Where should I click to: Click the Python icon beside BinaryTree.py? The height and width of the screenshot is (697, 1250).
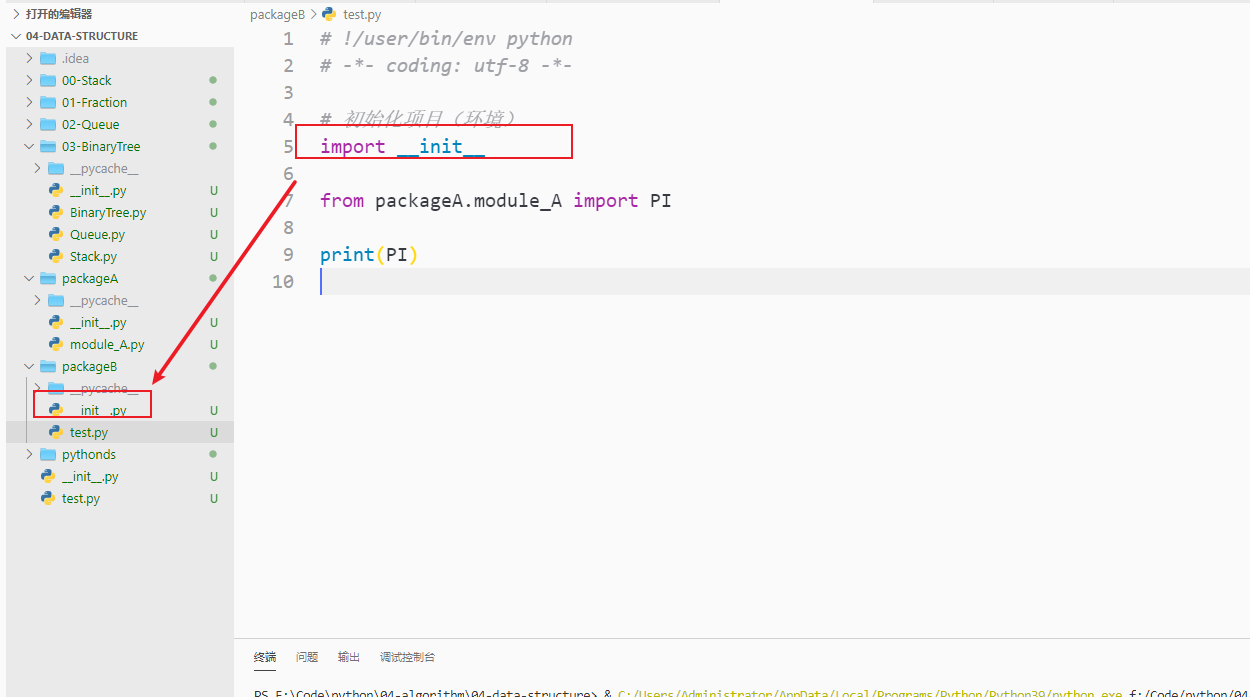[56, 212]
